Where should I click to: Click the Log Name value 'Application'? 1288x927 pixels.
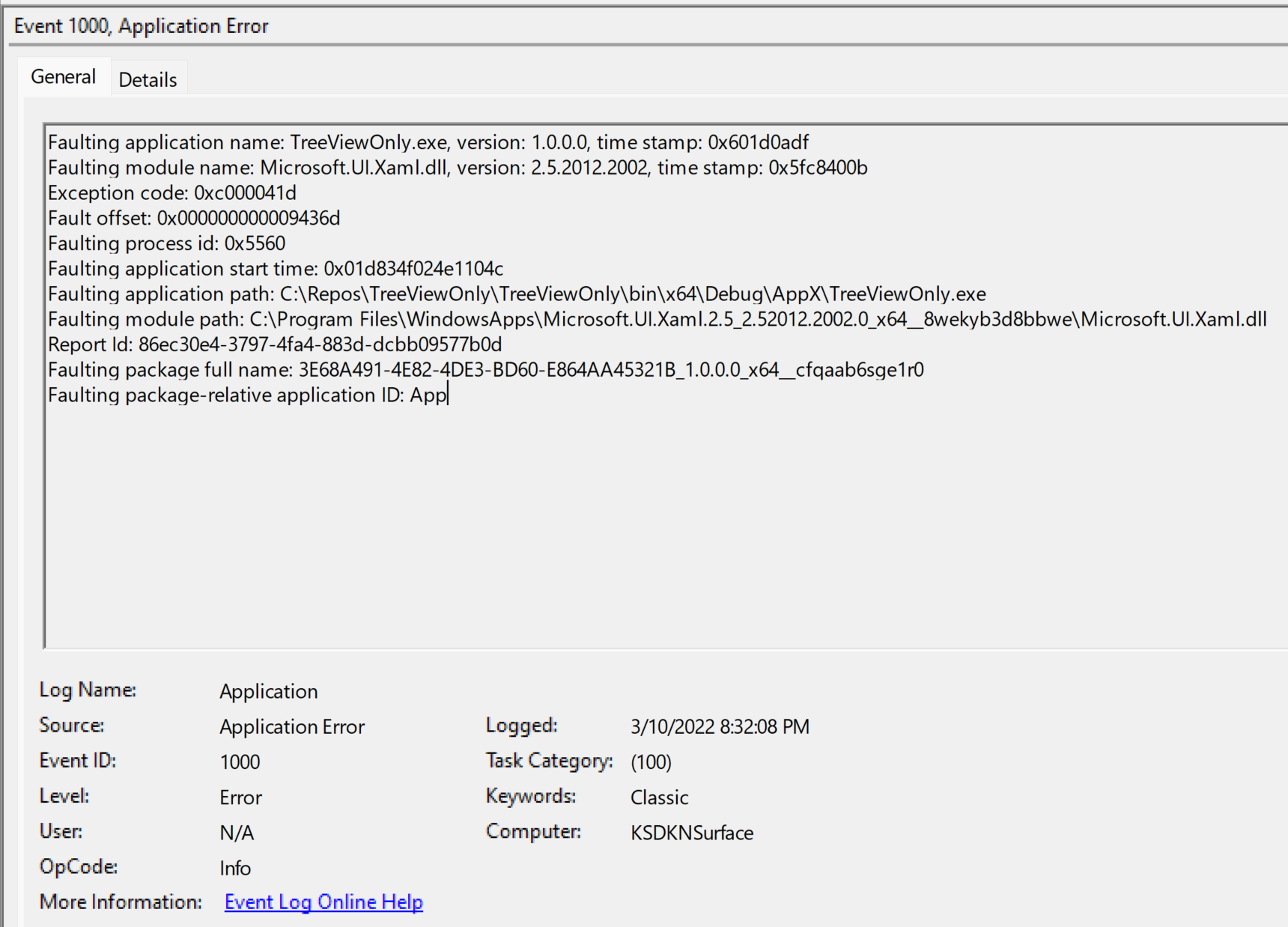[x=269, y=691]
